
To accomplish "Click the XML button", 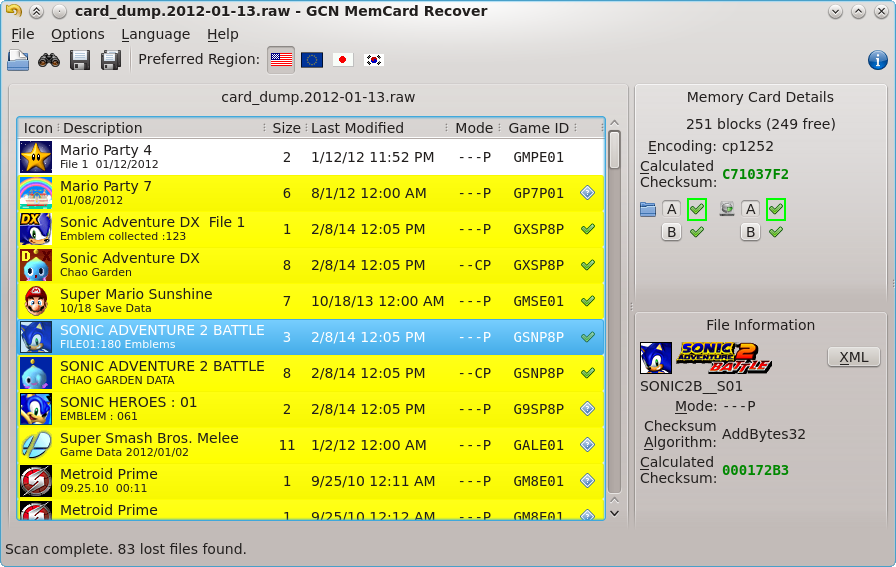I will pyautogui.click(x=854, y=357).
